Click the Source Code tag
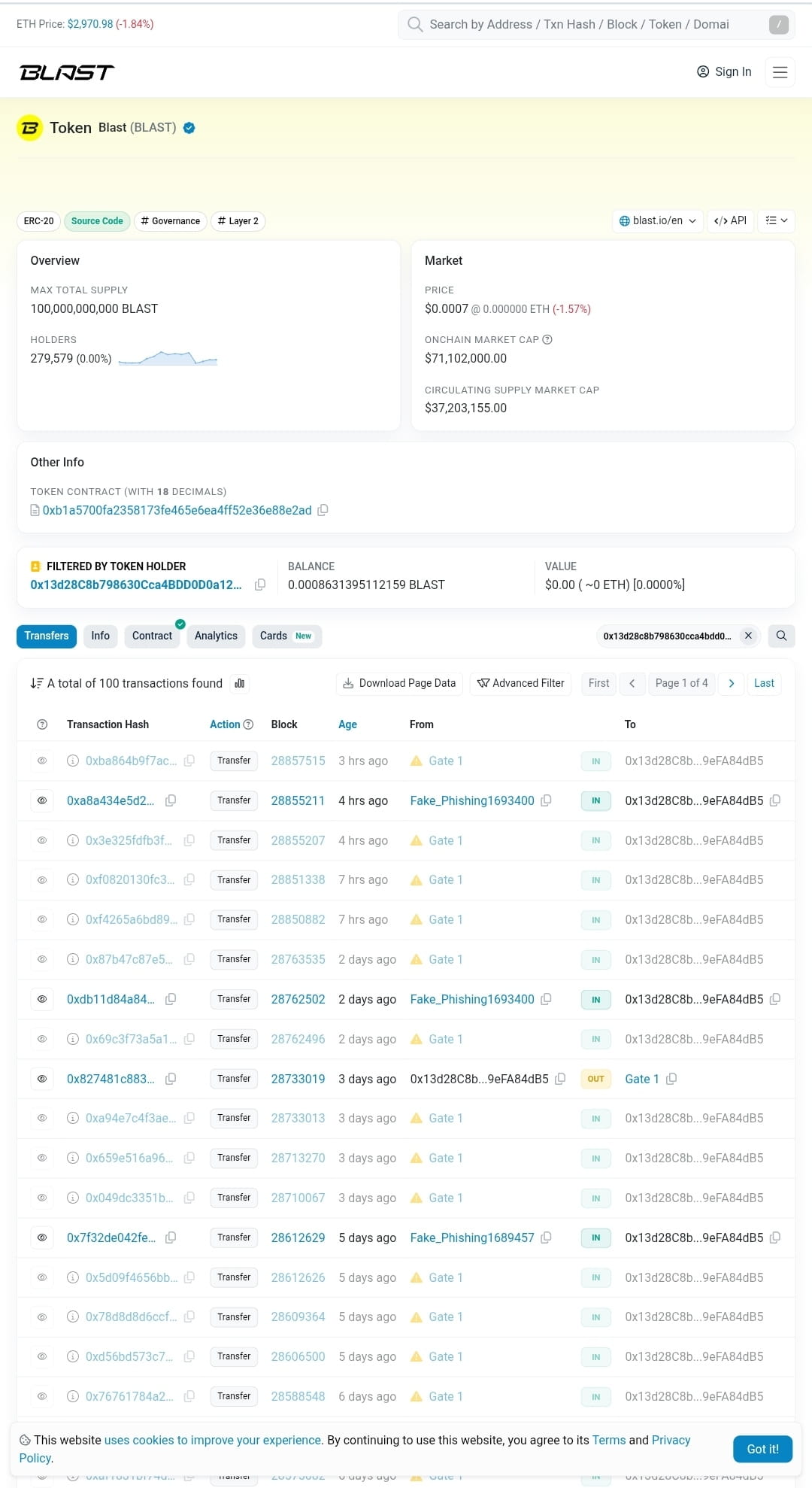This screenshot has height=1488, width=812. [97, 221]
